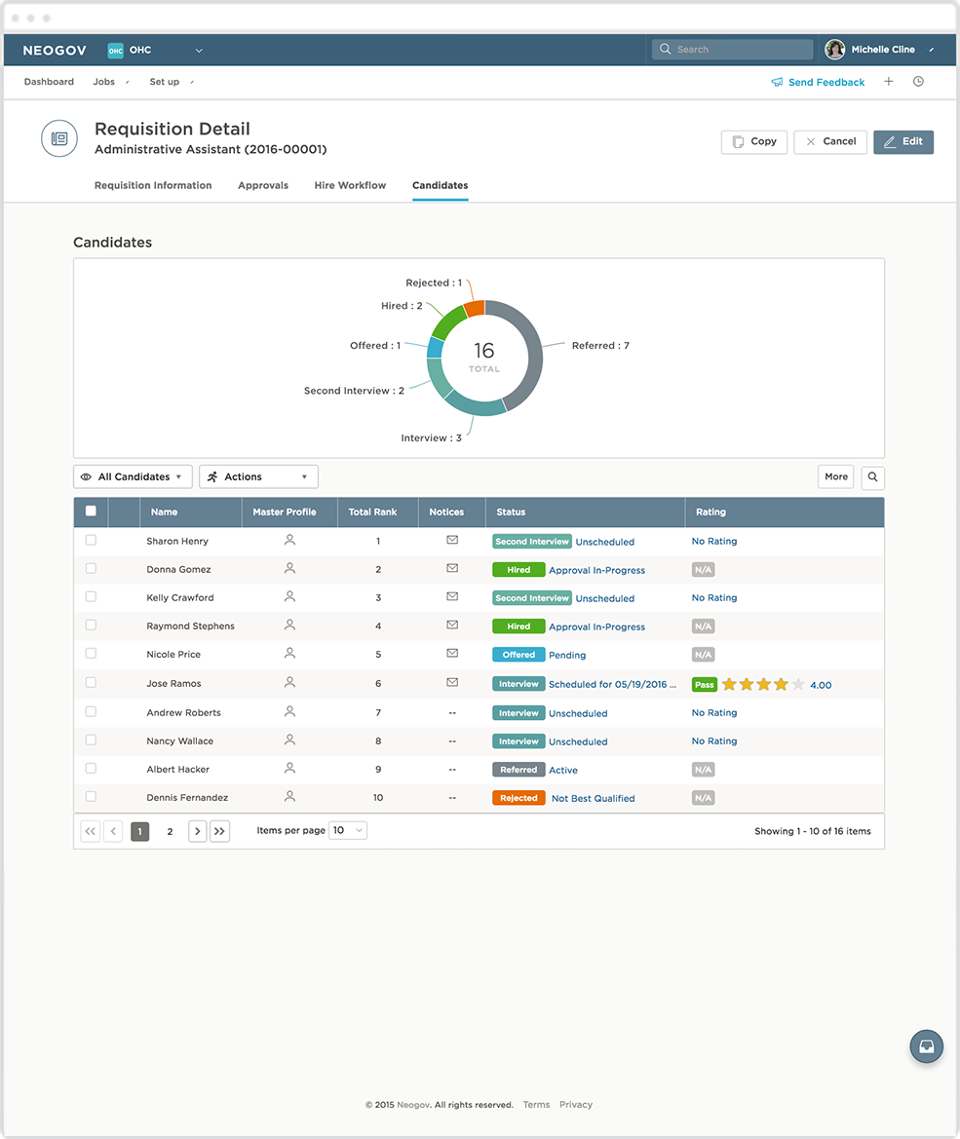Screen dimensions: 960x1139
Task: Click the Requisition Detail document icon
Action: [59, 138]
